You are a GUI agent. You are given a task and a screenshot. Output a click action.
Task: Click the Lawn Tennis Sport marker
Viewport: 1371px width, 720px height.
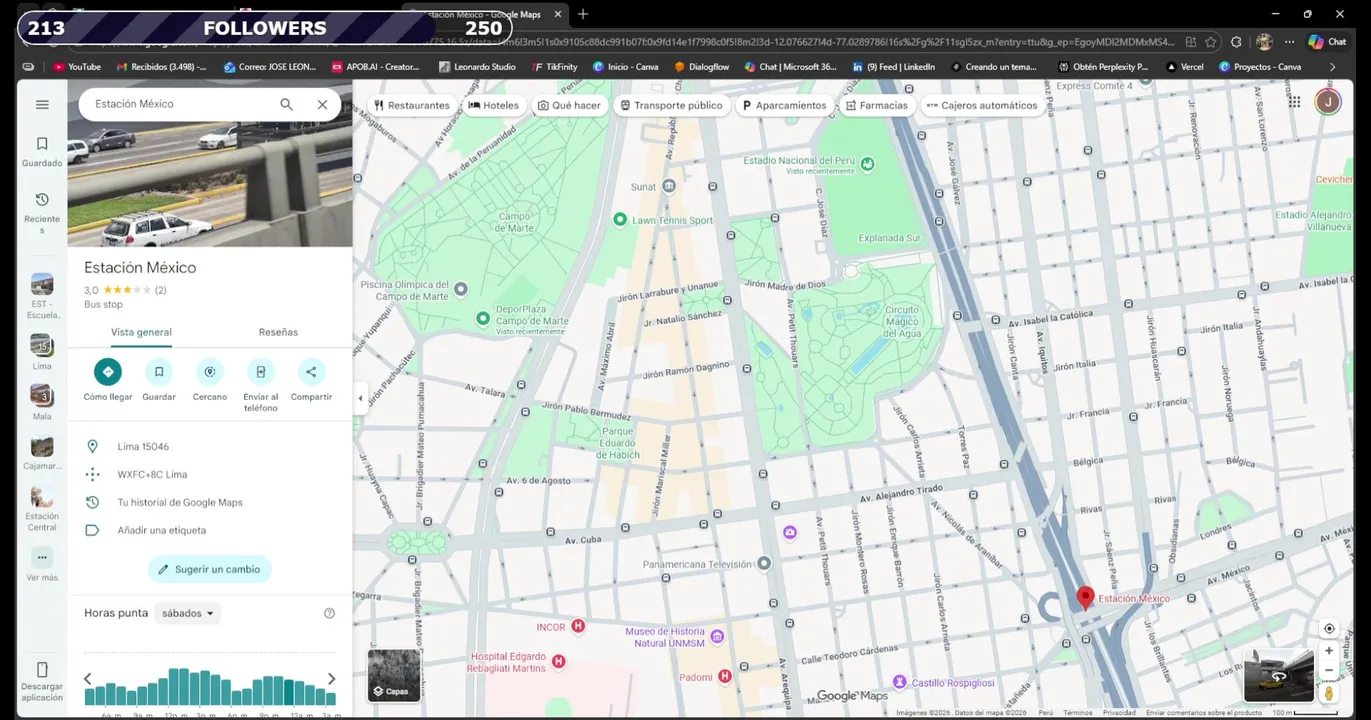click(x=620, y=220)
